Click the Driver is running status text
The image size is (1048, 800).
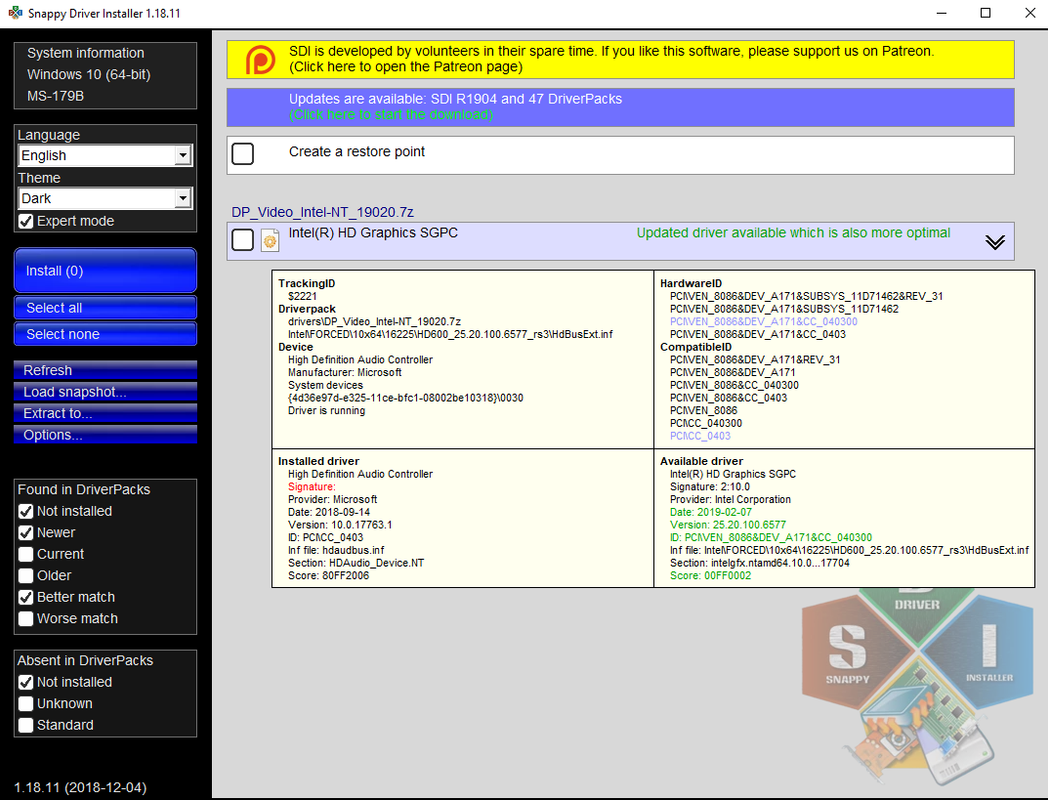point(327,410)
